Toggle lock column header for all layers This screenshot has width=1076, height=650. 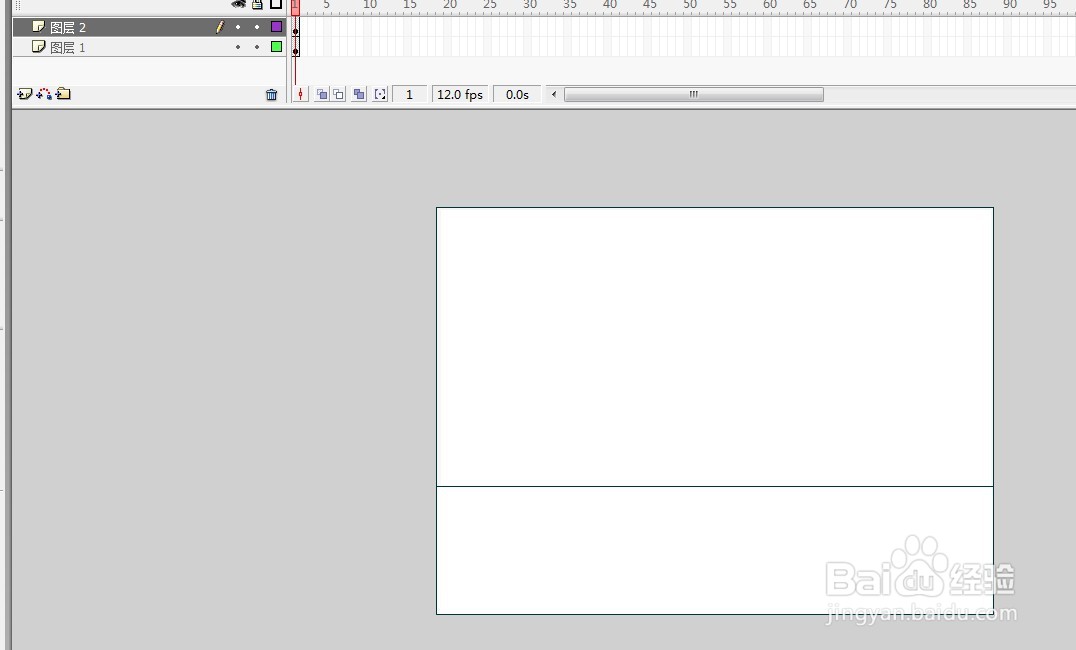[257, 4]
